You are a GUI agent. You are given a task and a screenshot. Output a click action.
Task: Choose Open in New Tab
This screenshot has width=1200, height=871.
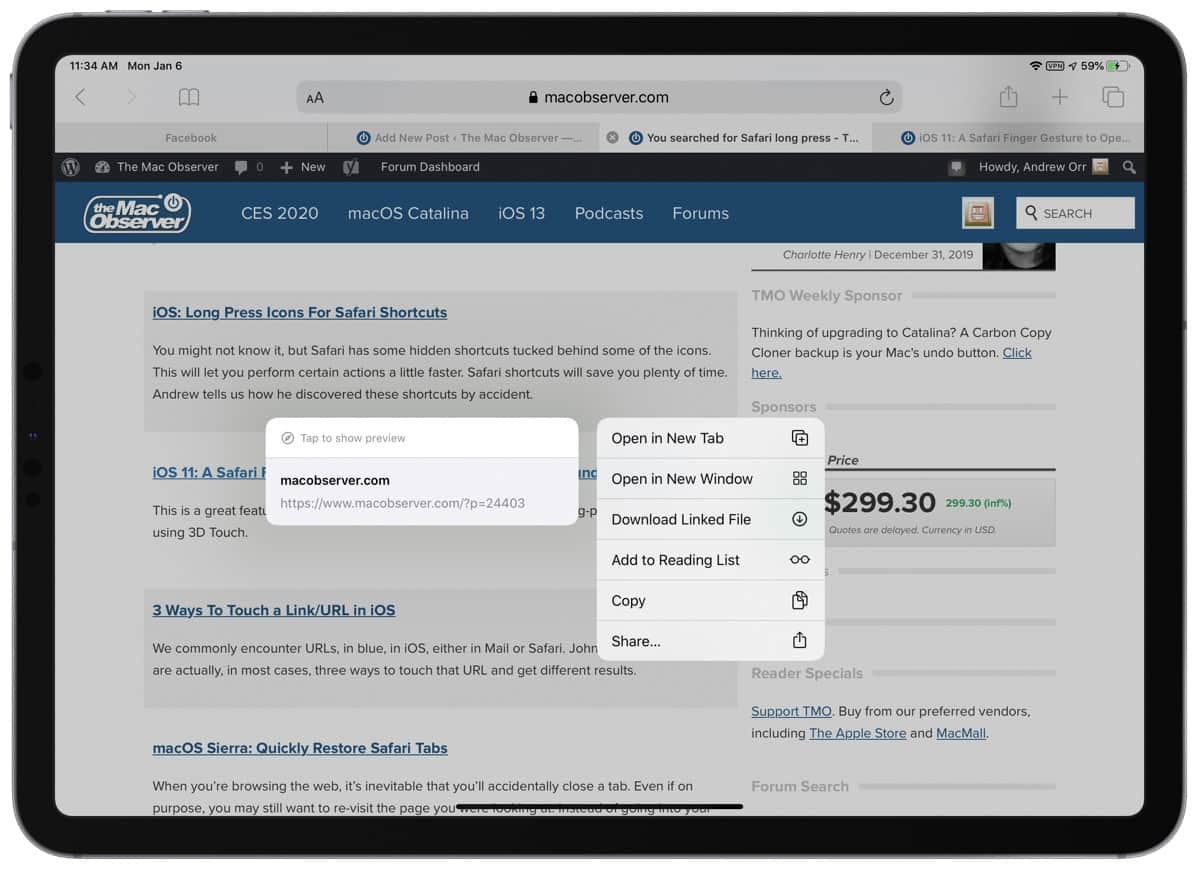click(711, 438)
